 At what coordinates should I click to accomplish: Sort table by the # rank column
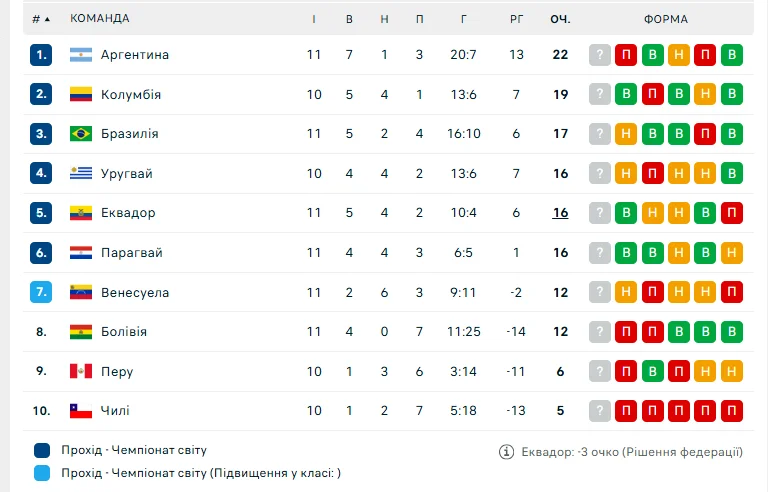click(x=41, y=19)
